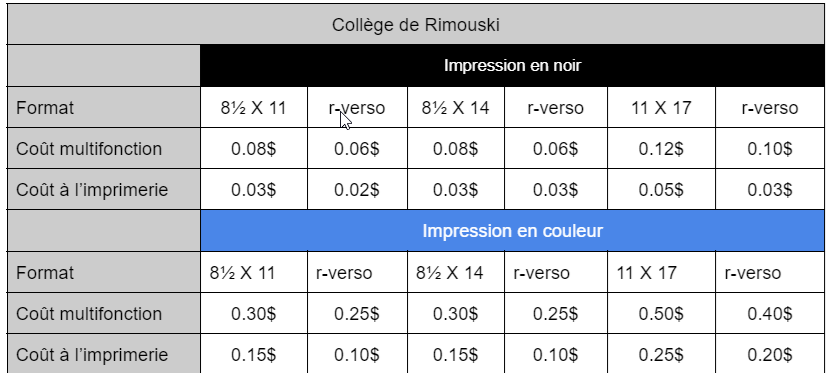Click the 11 X 17 cell in color section
827x373 pixels.
point(661,273)
